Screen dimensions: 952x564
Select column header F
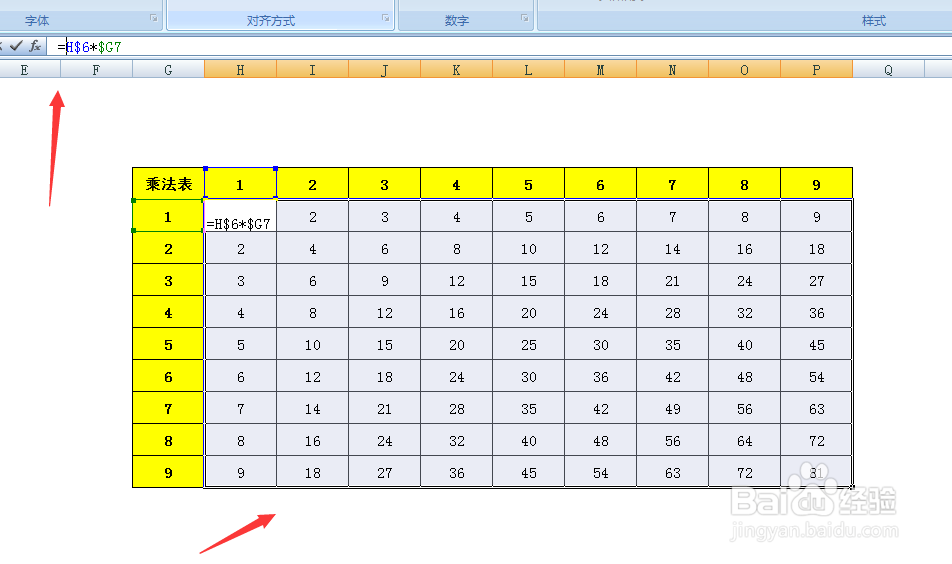click(96, 70)
